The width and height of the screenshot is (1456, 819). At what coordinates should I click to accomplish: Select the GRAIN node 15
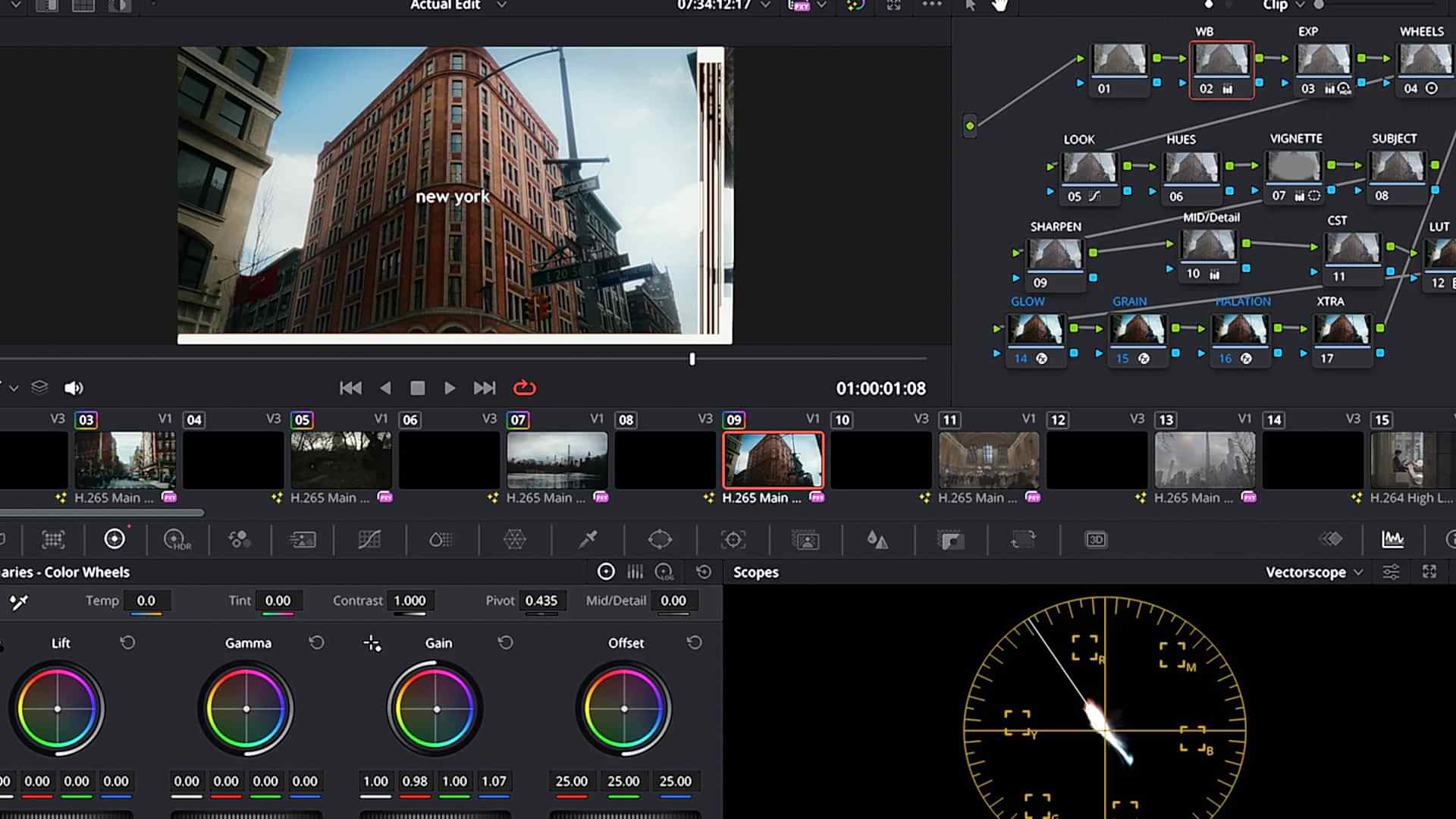pyautogui.click(x=1137, y=340)
